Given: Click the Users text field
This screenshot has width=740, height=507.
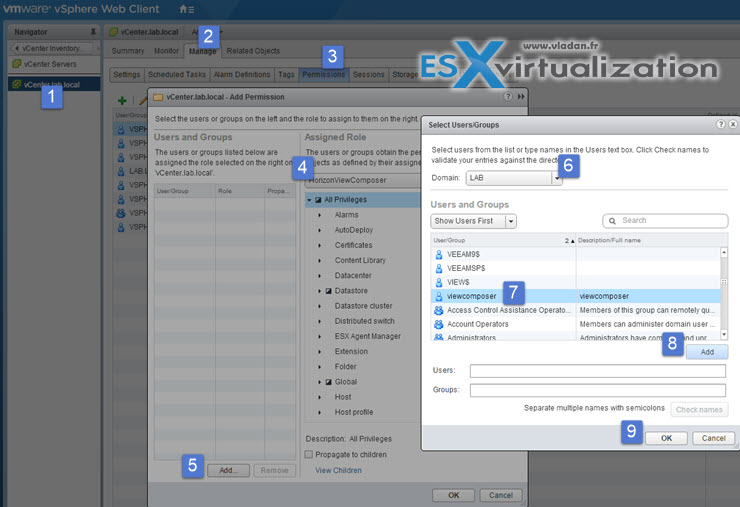Looking at the screenshot, I should pyautogui.click(x=597, y=371).
